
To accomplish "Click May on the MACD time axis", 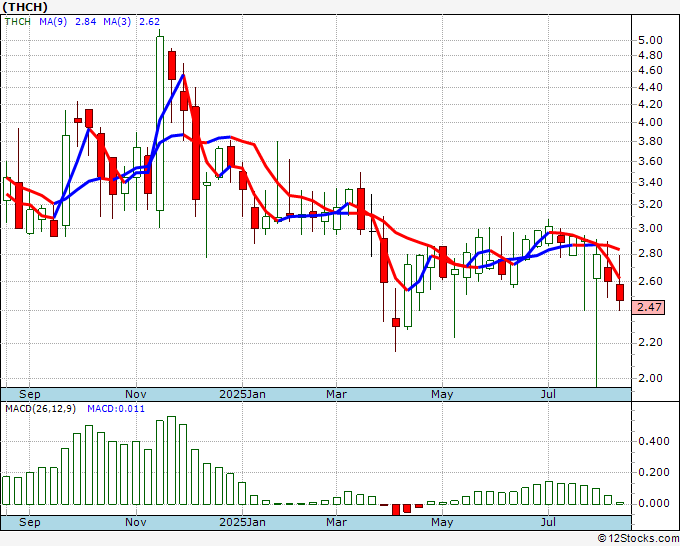I will pyautogui.click(x=442, y=522).
